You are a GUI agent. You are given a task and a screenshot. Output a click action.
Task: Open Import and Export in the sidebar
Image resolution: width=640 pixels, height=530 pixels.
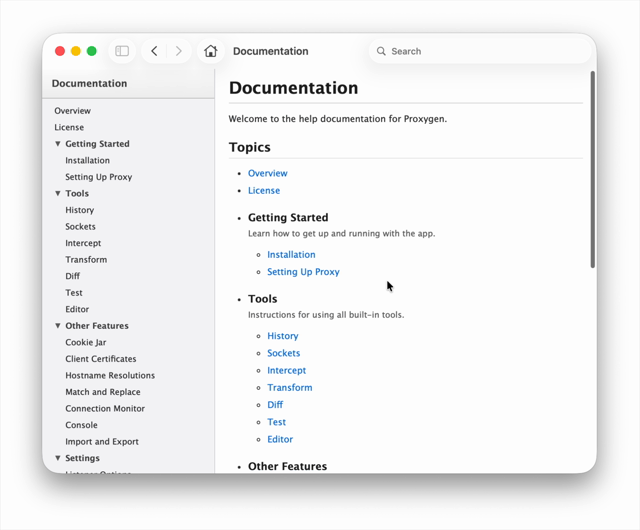(x=102, y=441)
